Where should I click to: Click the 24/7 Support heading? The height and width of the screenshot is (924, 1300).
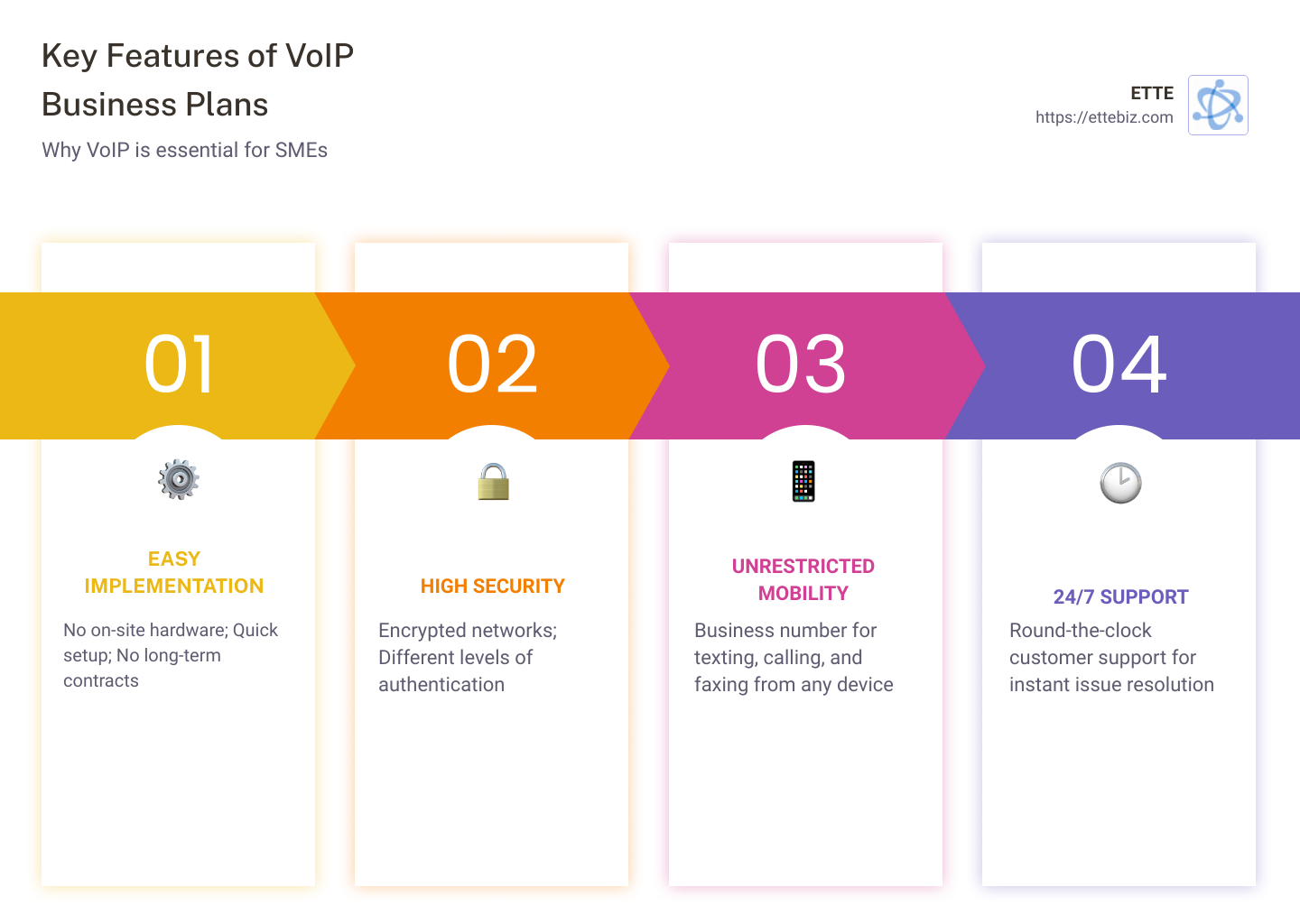[x=1121, y=597]
